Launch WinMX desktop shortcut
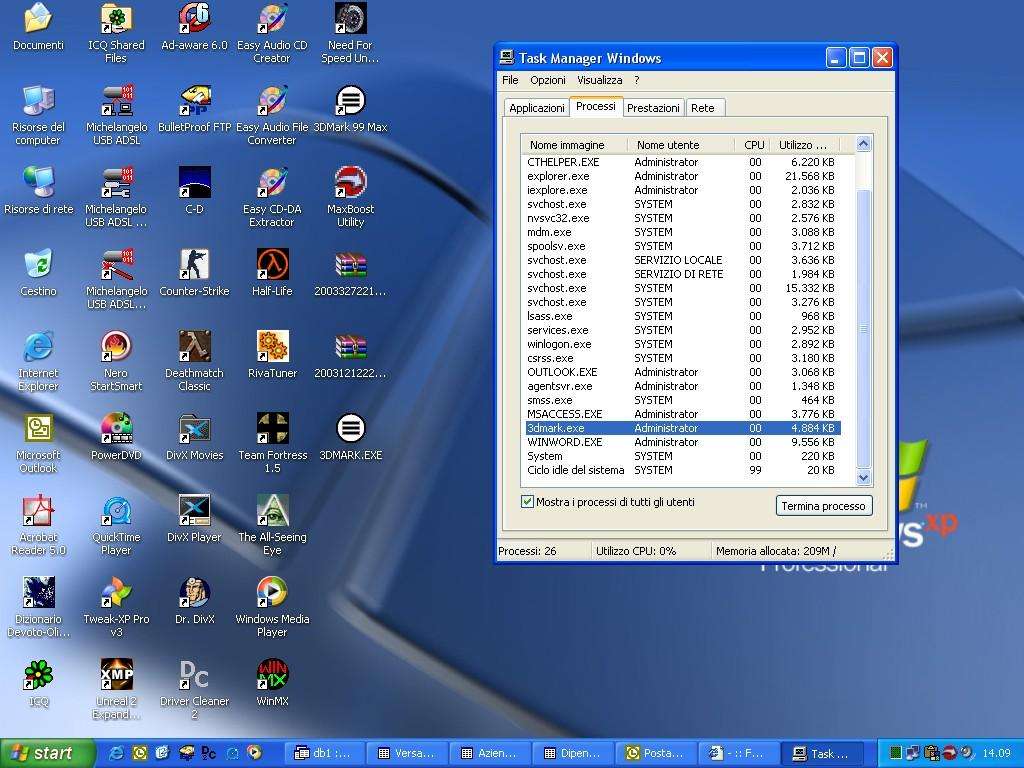 tap(272, 684)
